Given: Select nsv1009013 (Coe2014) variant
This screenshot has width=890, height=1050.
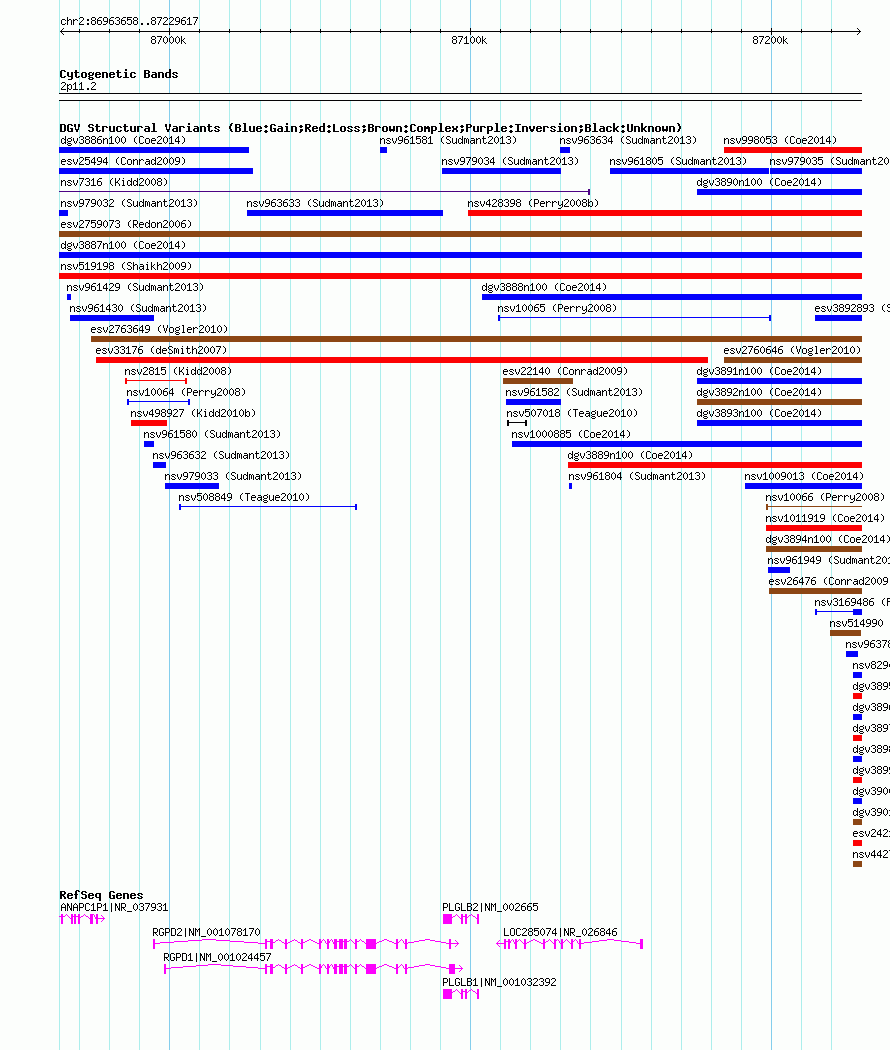Looking at the screenshot, I should pyautogui.click(x=803, y=485).
